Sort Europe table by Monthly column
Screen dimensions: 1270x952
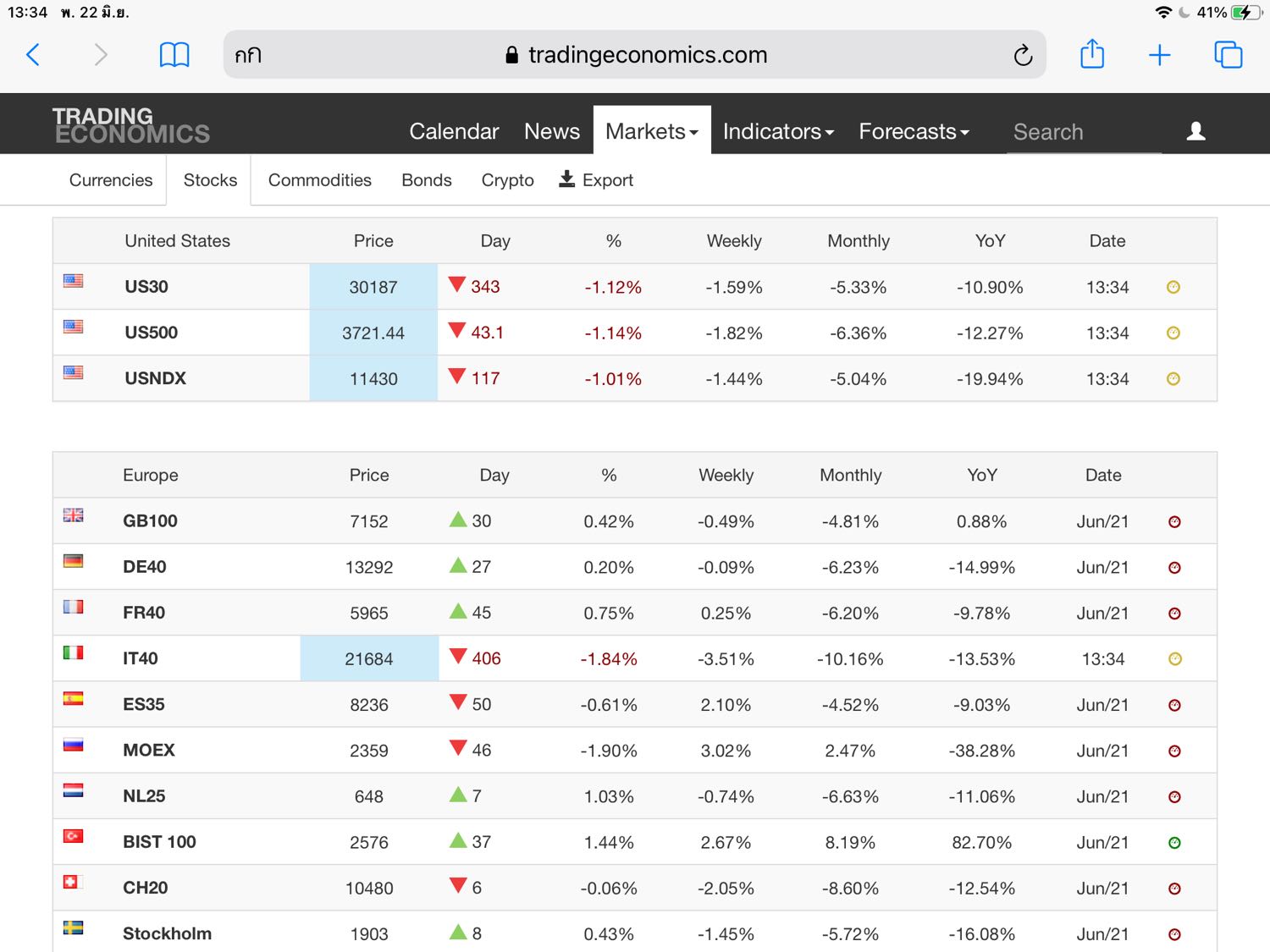click(851, 476)
